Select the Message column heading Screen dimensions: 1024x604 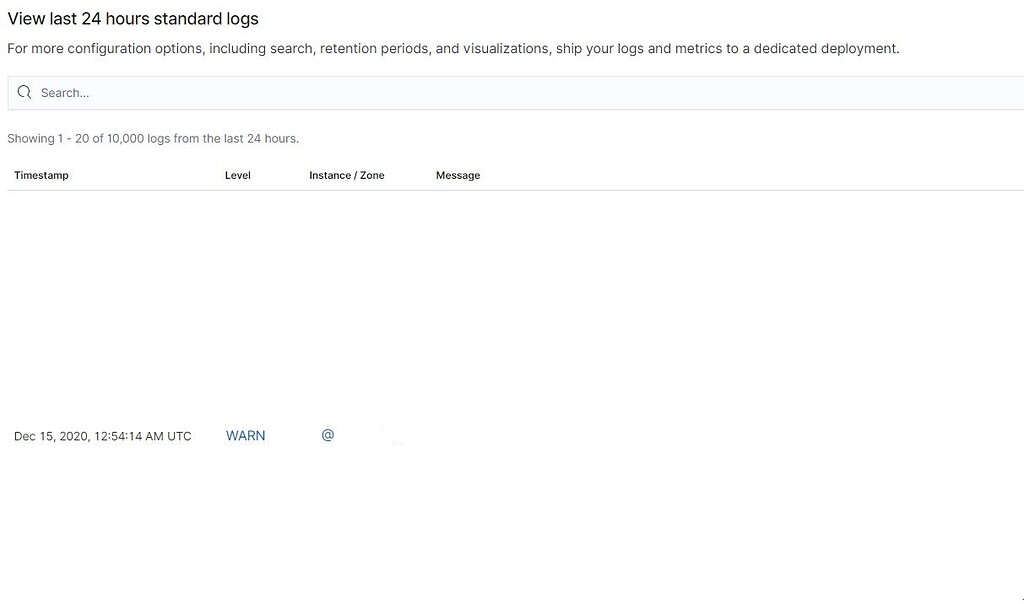pos(458,175)
